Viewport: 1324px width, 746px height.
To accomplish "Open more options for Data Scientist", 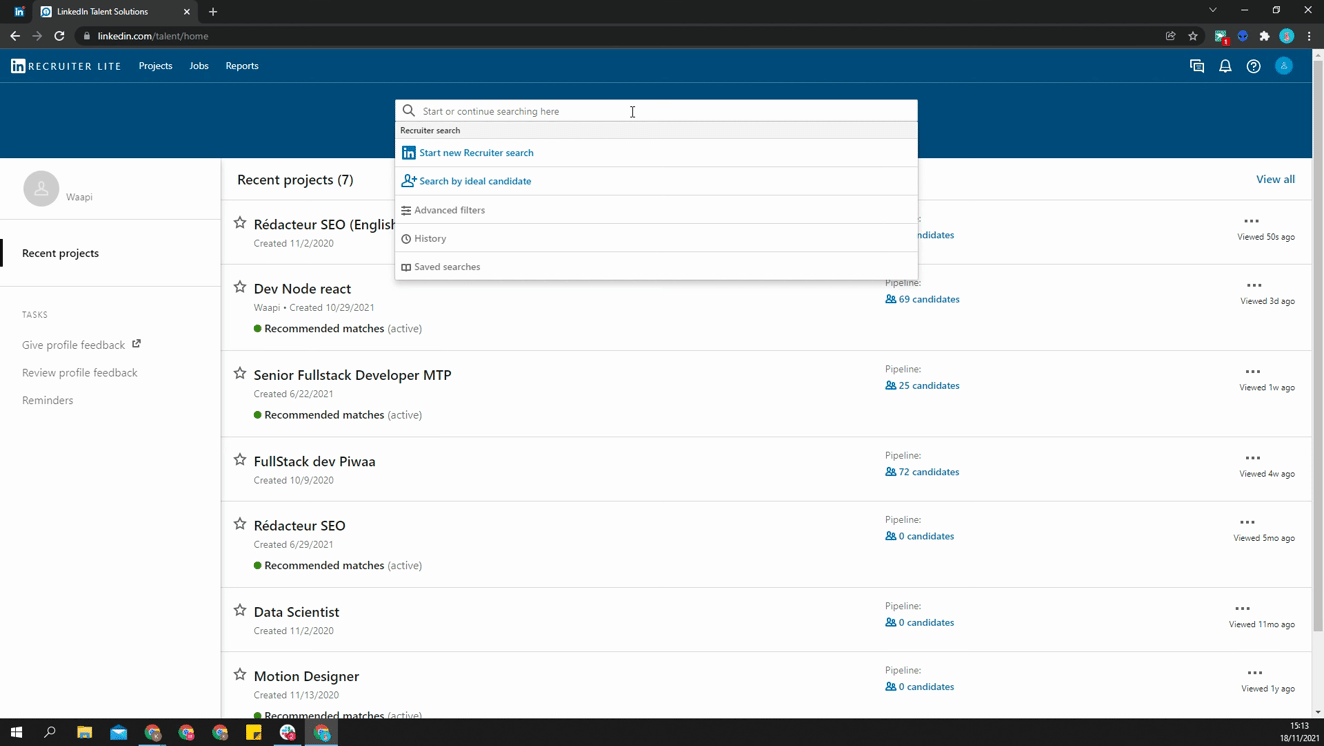I will [1243, 608].
